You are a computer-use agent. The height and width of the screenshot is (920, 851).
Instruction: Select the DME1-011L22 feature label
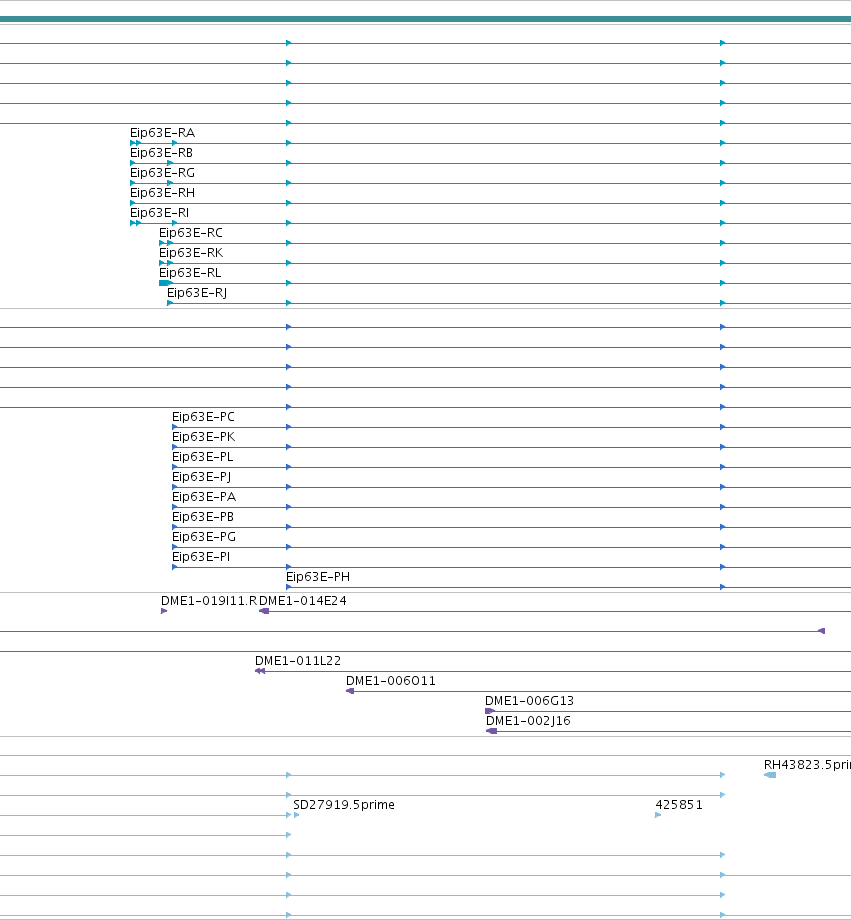point(298,661)
